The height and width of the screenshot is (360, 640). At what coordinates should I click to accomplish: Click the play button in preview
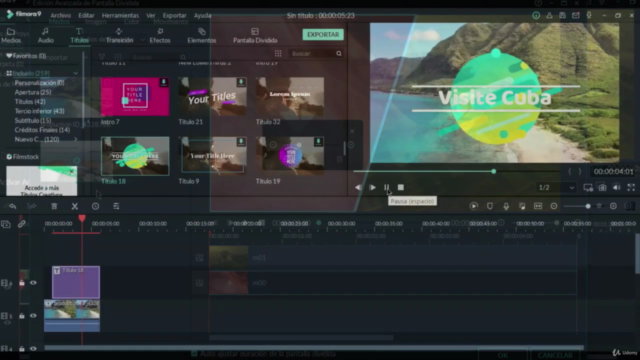[x=372, y=187]
